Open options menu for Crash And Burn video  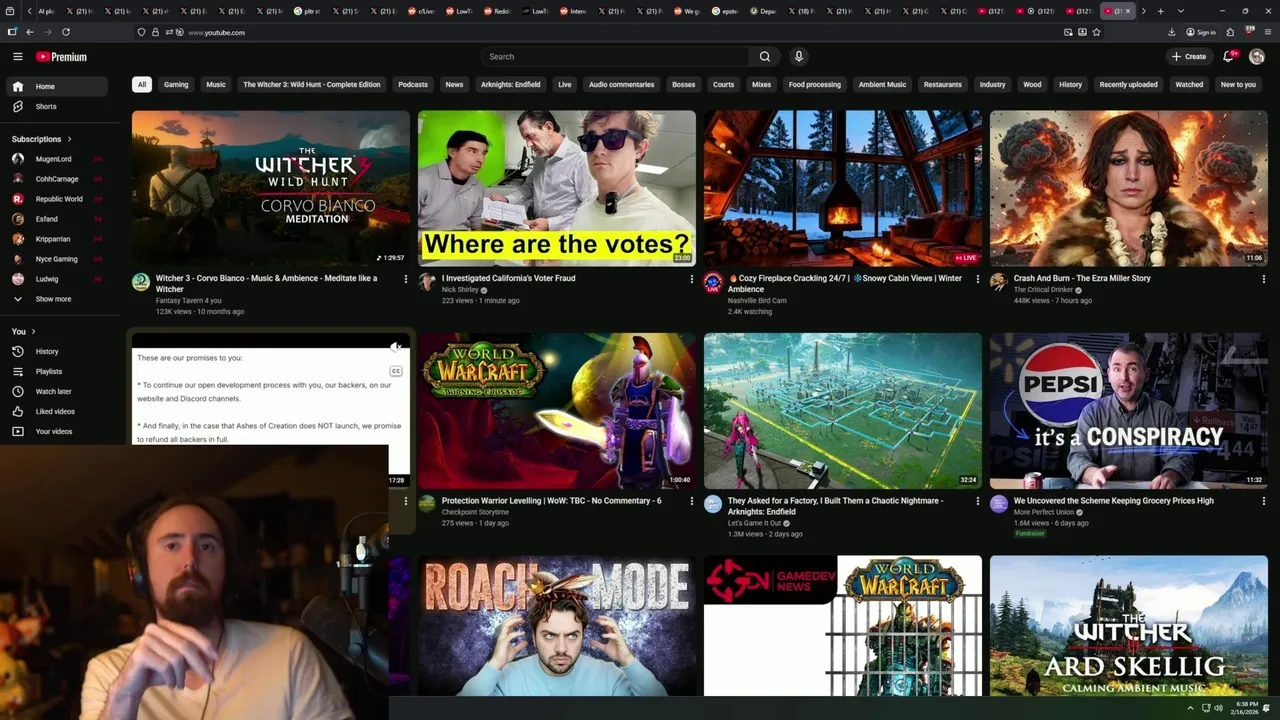point(1263,279)
